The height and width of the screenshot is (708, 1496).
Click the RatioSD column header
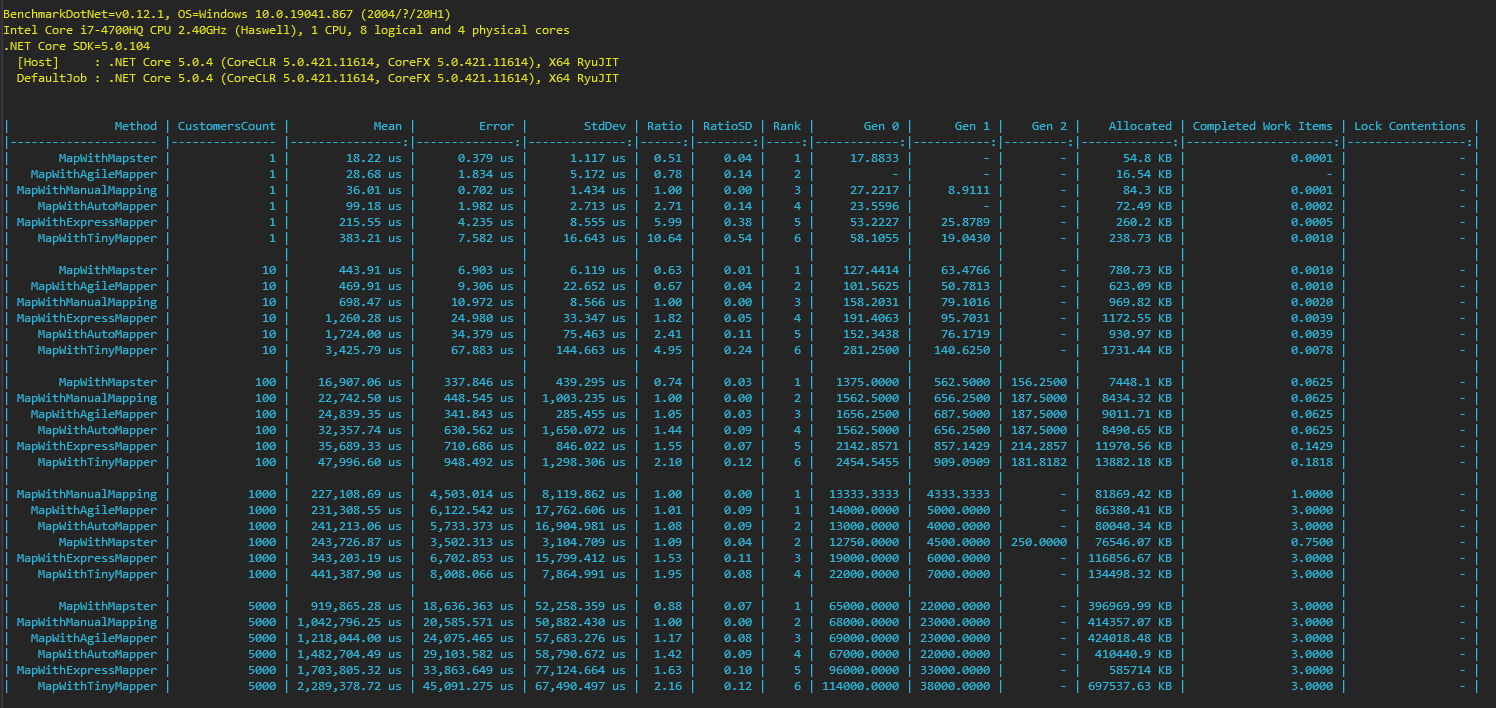point(727,126)
